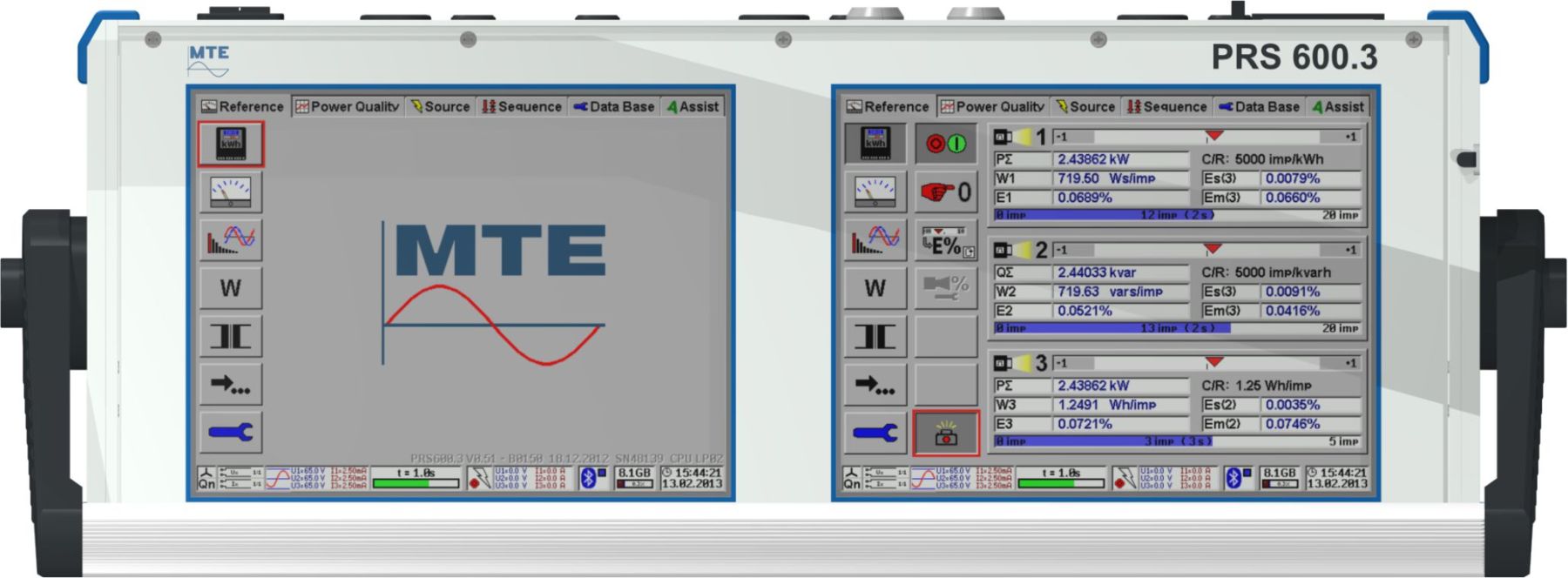This screenshot has height=578, width=1568.
Task: Open Power Quality tab on right screen
Action: [x=992, y=106]
